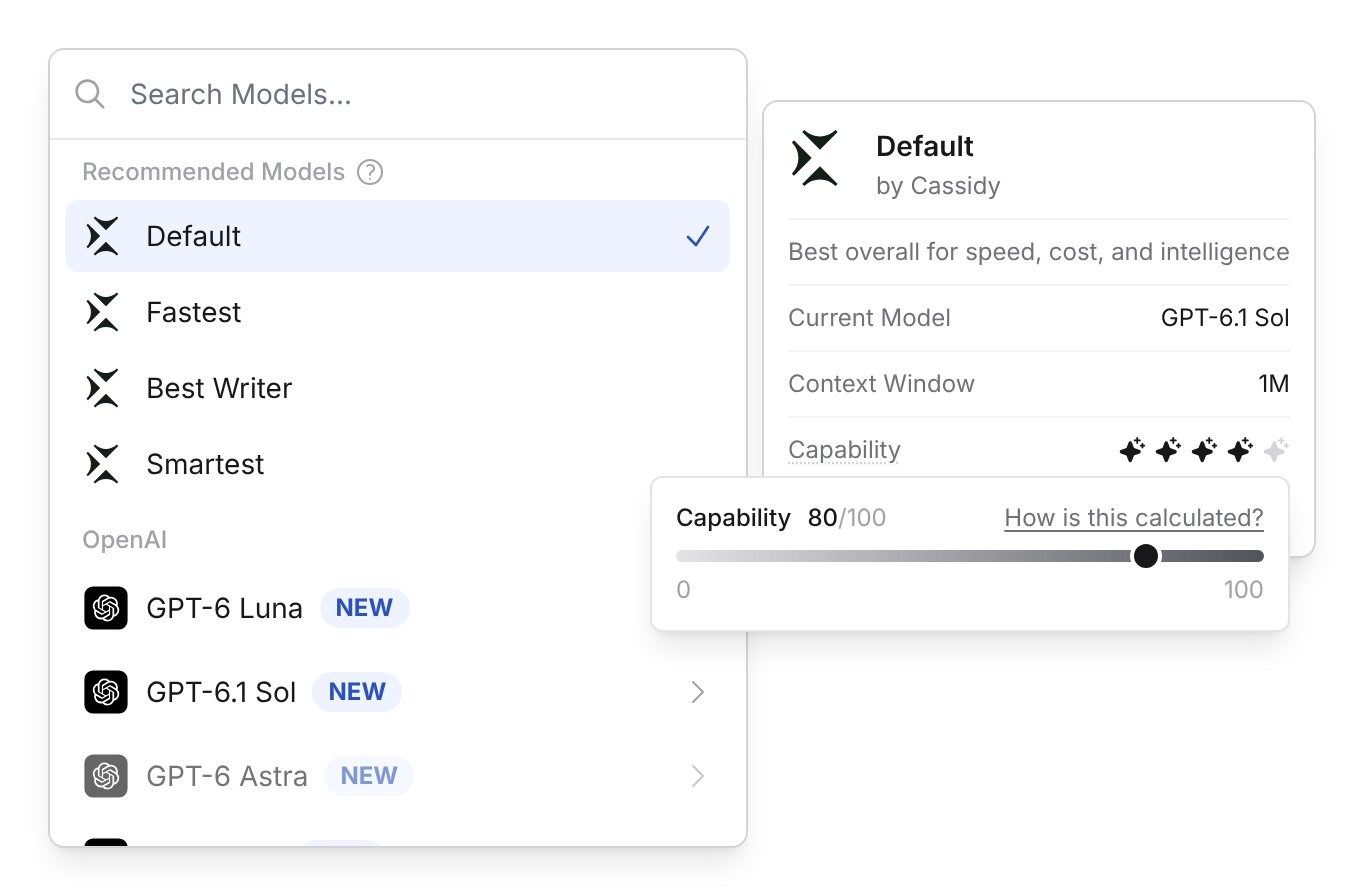The height and width of the screenshot is (896, 1362).
Task: Click the "OpenAI" section heading
Action: (124, 540)
